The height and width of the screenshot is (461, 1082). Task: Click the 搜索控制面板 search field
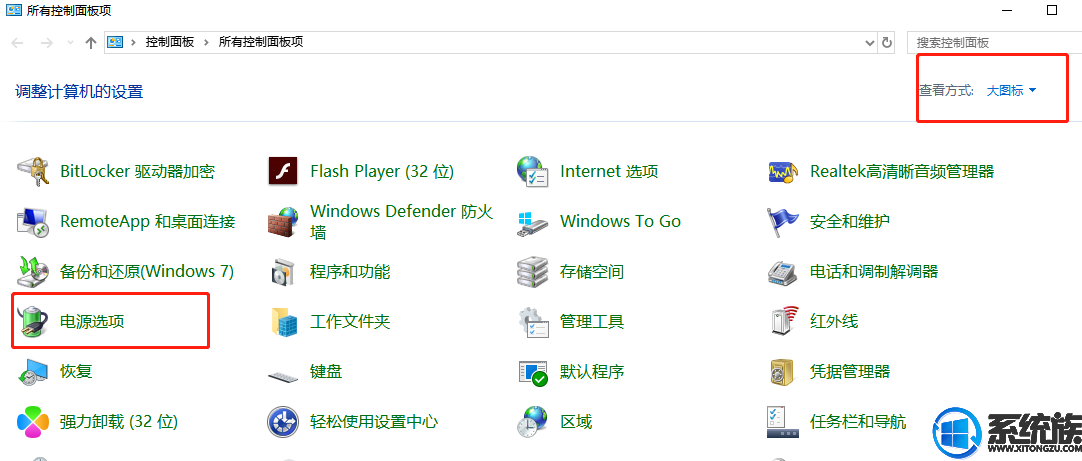[994, 43]
